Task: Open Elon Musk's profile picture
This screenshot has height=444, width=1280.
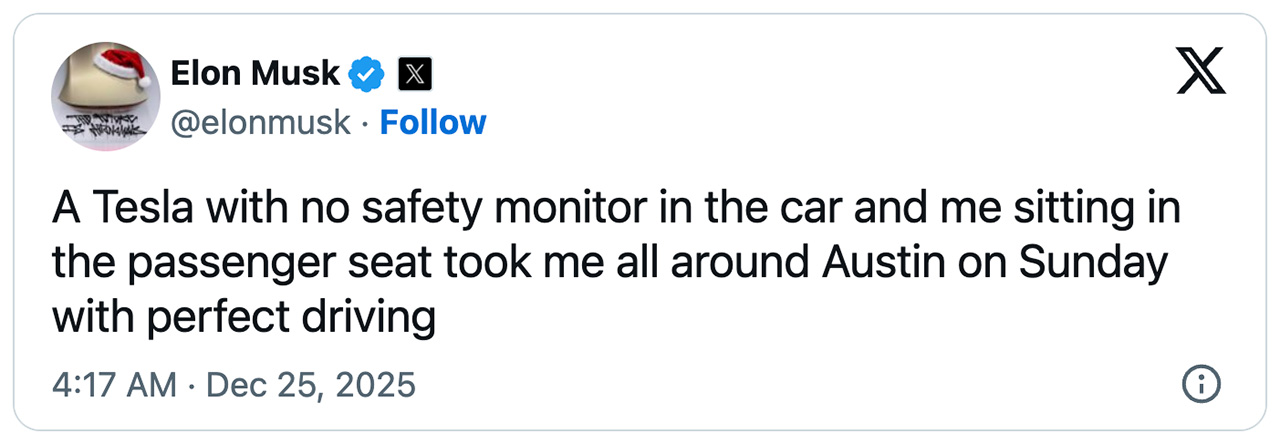Action: coord(105,97)
